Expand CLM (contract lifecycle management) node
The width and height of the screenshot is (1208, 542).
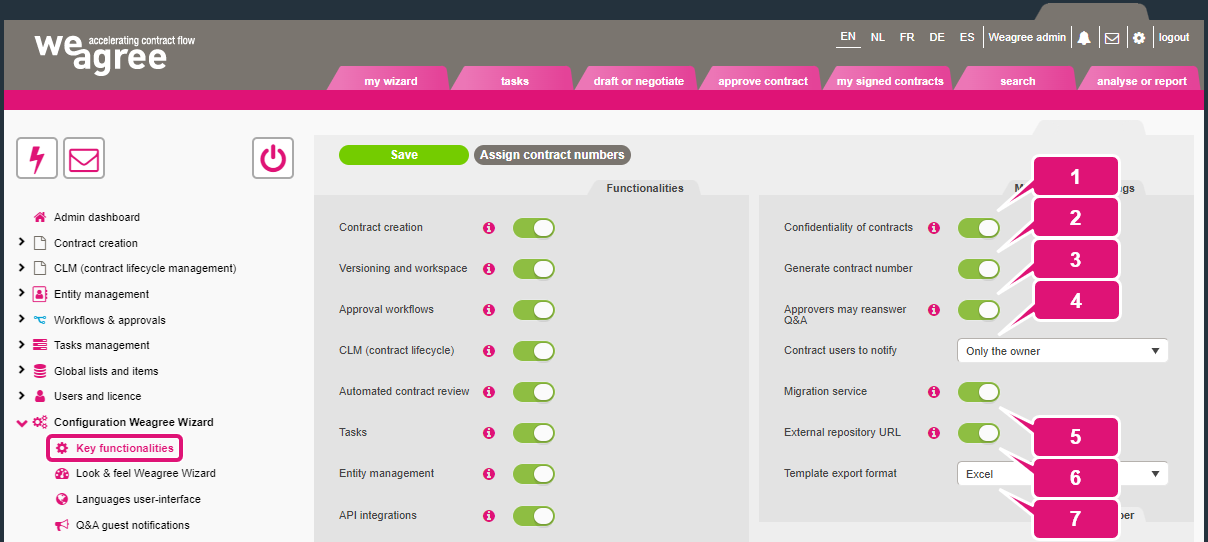pyautogui.click(x=22, y=268)
